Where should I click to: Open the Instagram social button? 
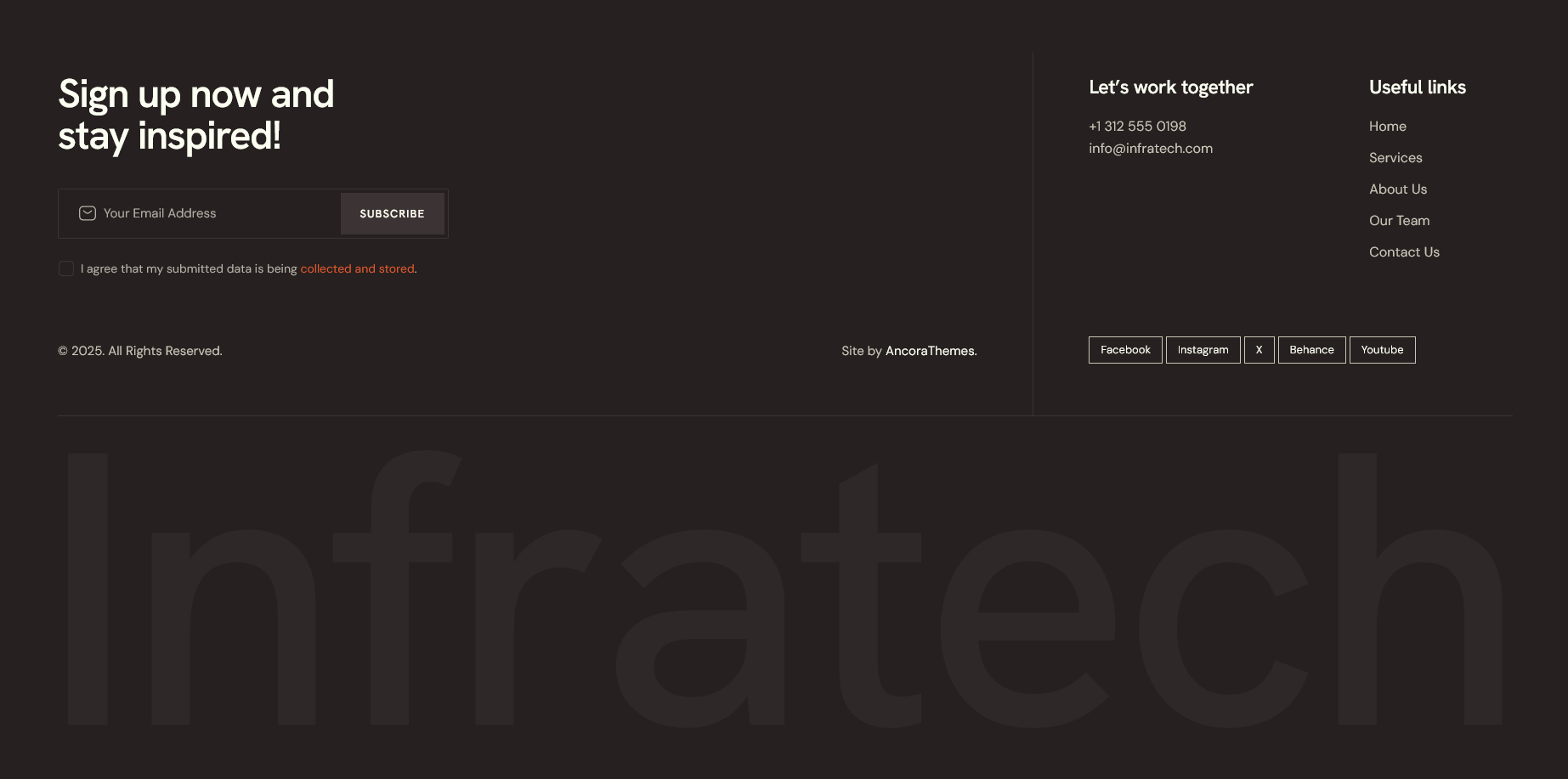click(x=1203, y=350)
